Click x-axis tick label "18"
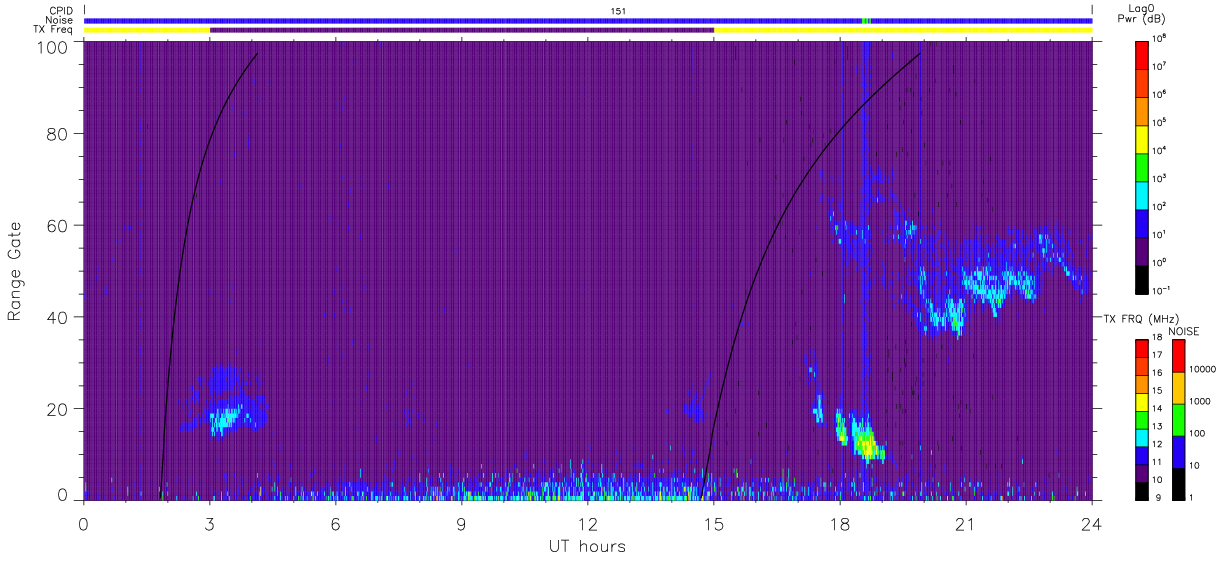This screenshot has height=567, width=1228. click(840, 523)
